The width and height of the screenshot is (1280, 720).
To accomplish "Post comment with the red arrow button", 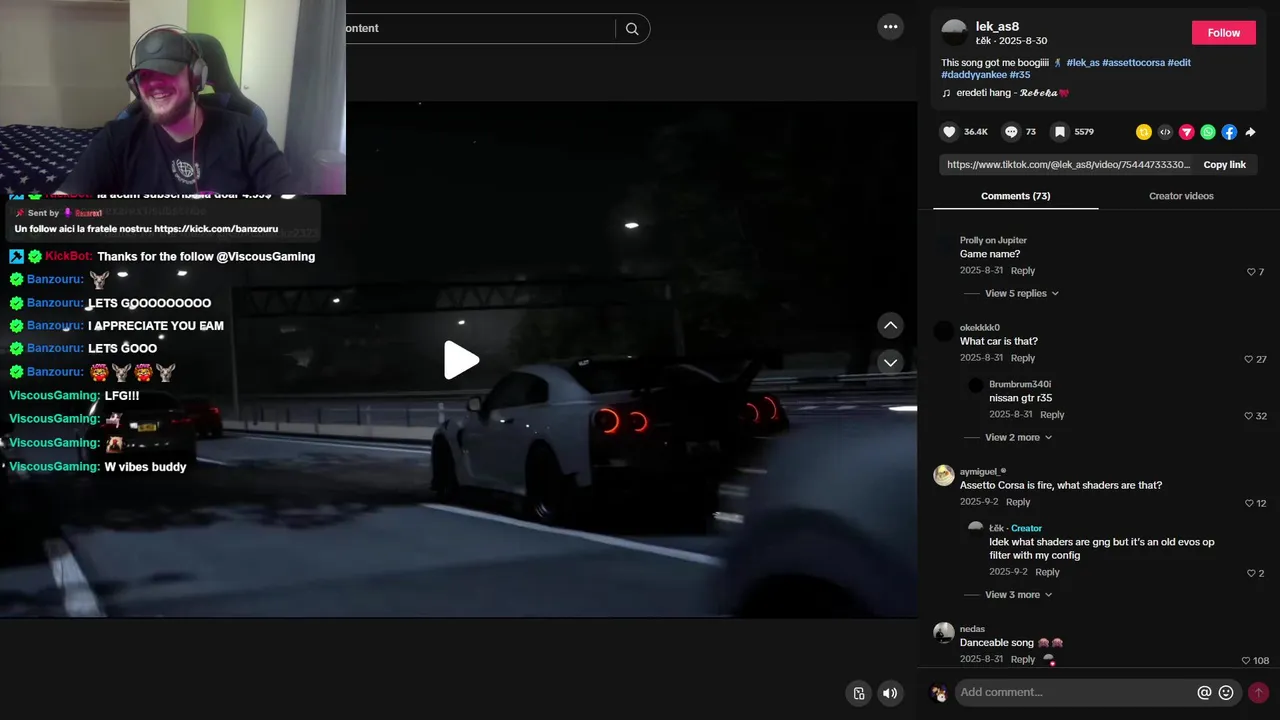I will click(1258, 692).
